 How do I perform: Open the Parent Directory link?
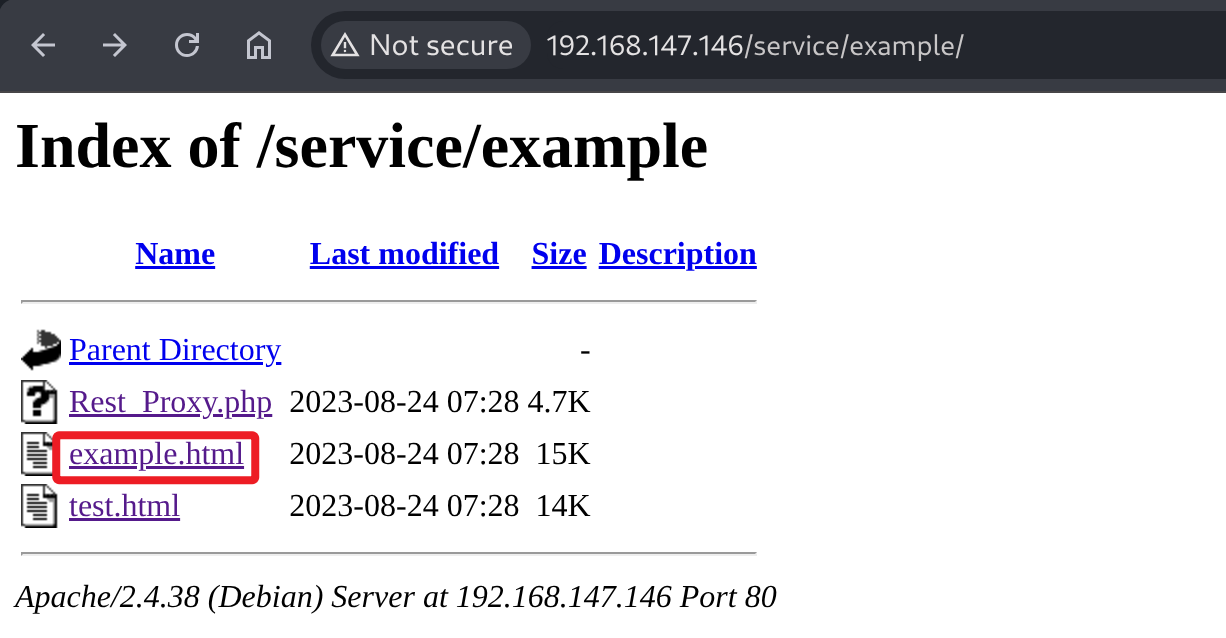pos(175,350)
